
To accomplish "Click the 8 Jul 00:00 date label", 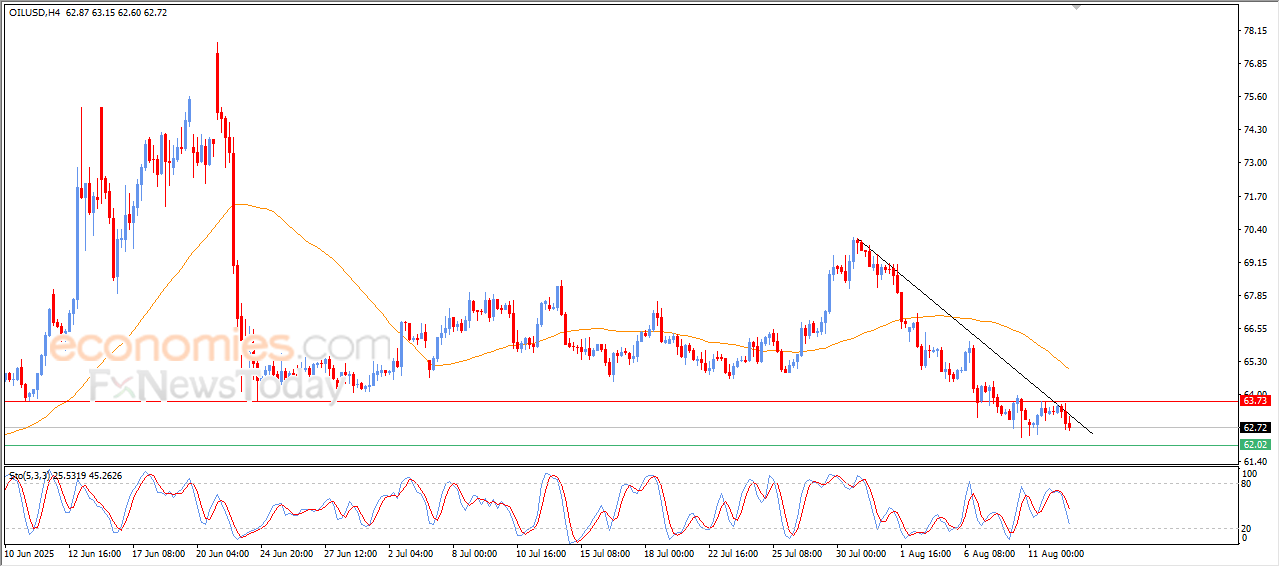I will point(476,552).
